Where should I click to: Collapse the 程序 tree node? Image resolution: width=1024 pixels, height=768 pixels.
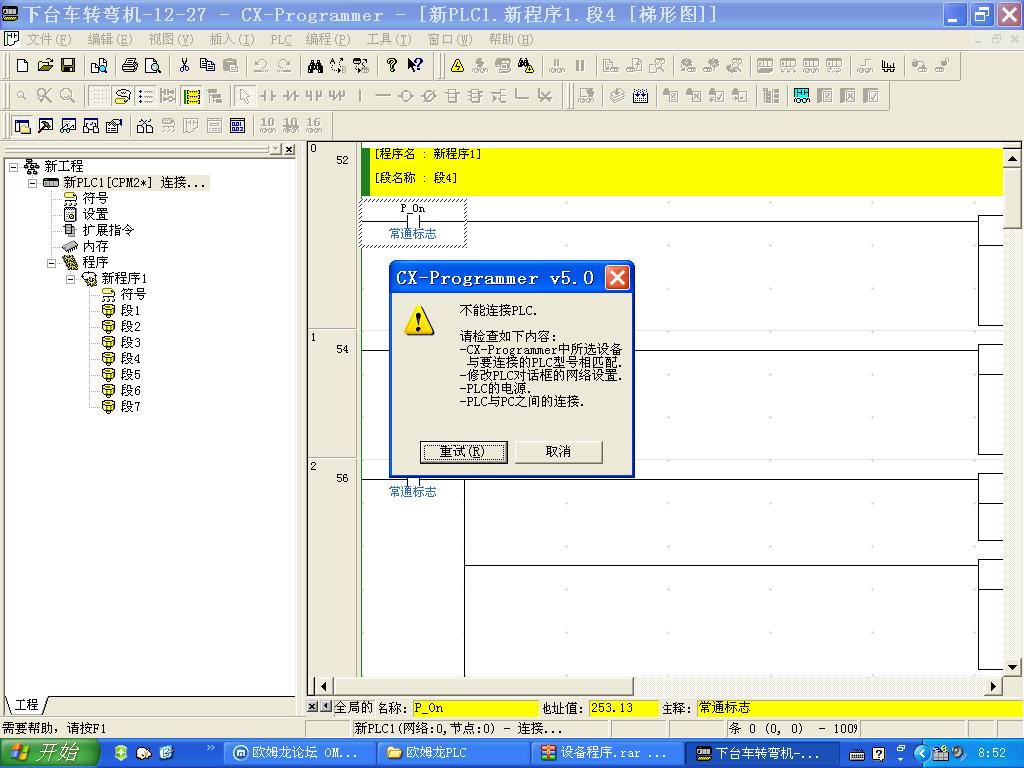coord(52,263)
